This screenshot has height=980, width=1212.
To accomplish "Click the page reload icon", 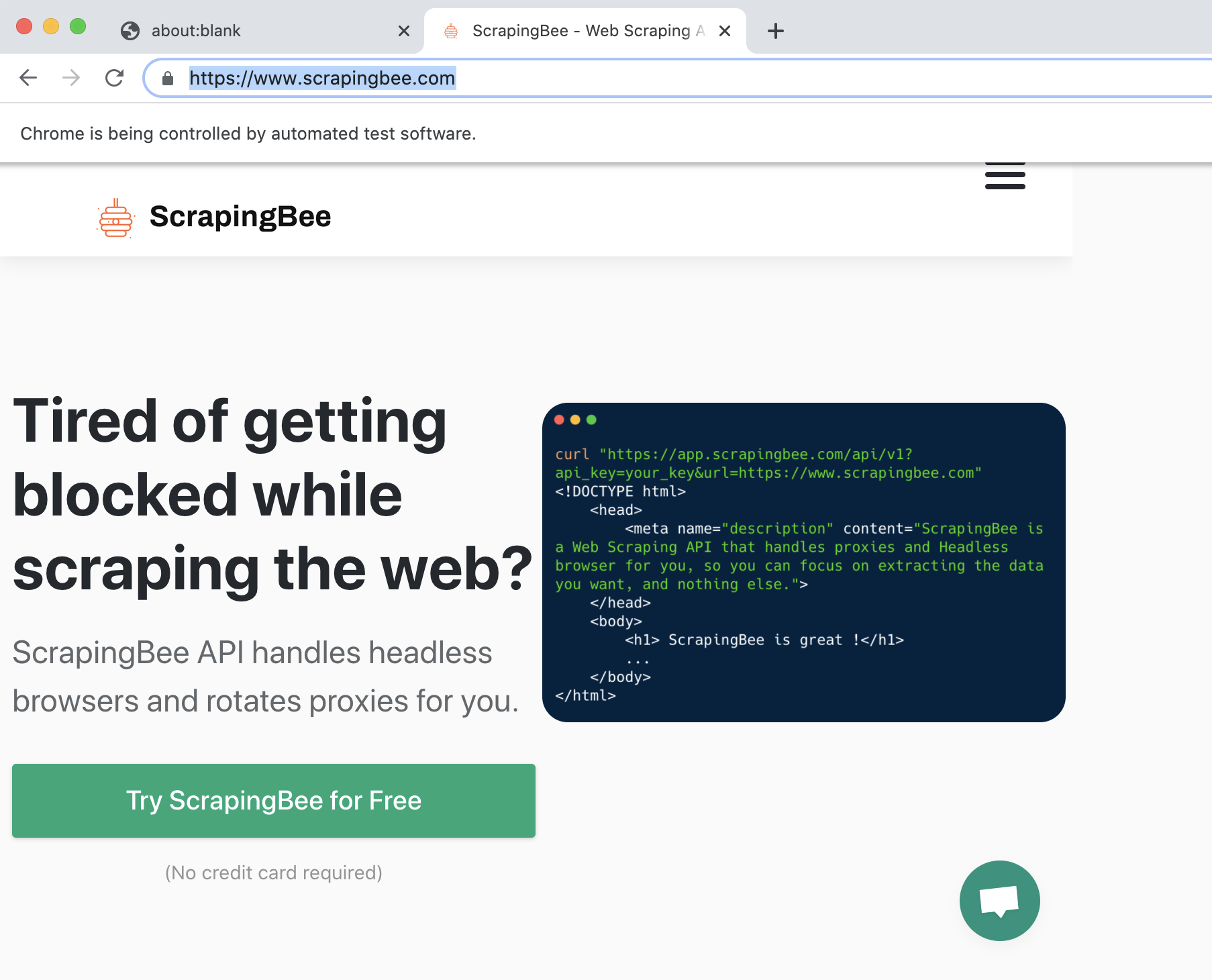I will pyautogui.click(x=114, y=78).
